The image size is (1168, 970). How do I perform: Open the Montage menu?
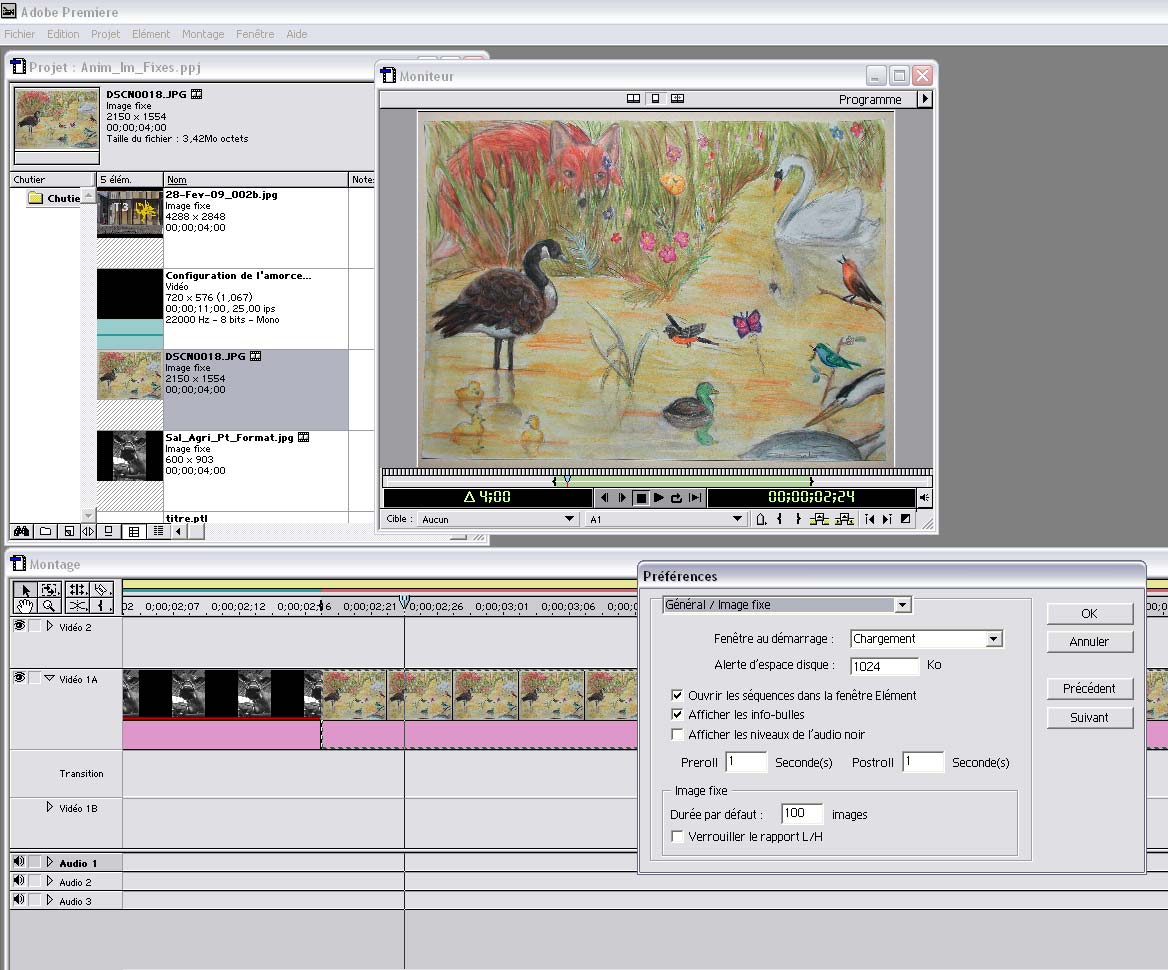203,34
